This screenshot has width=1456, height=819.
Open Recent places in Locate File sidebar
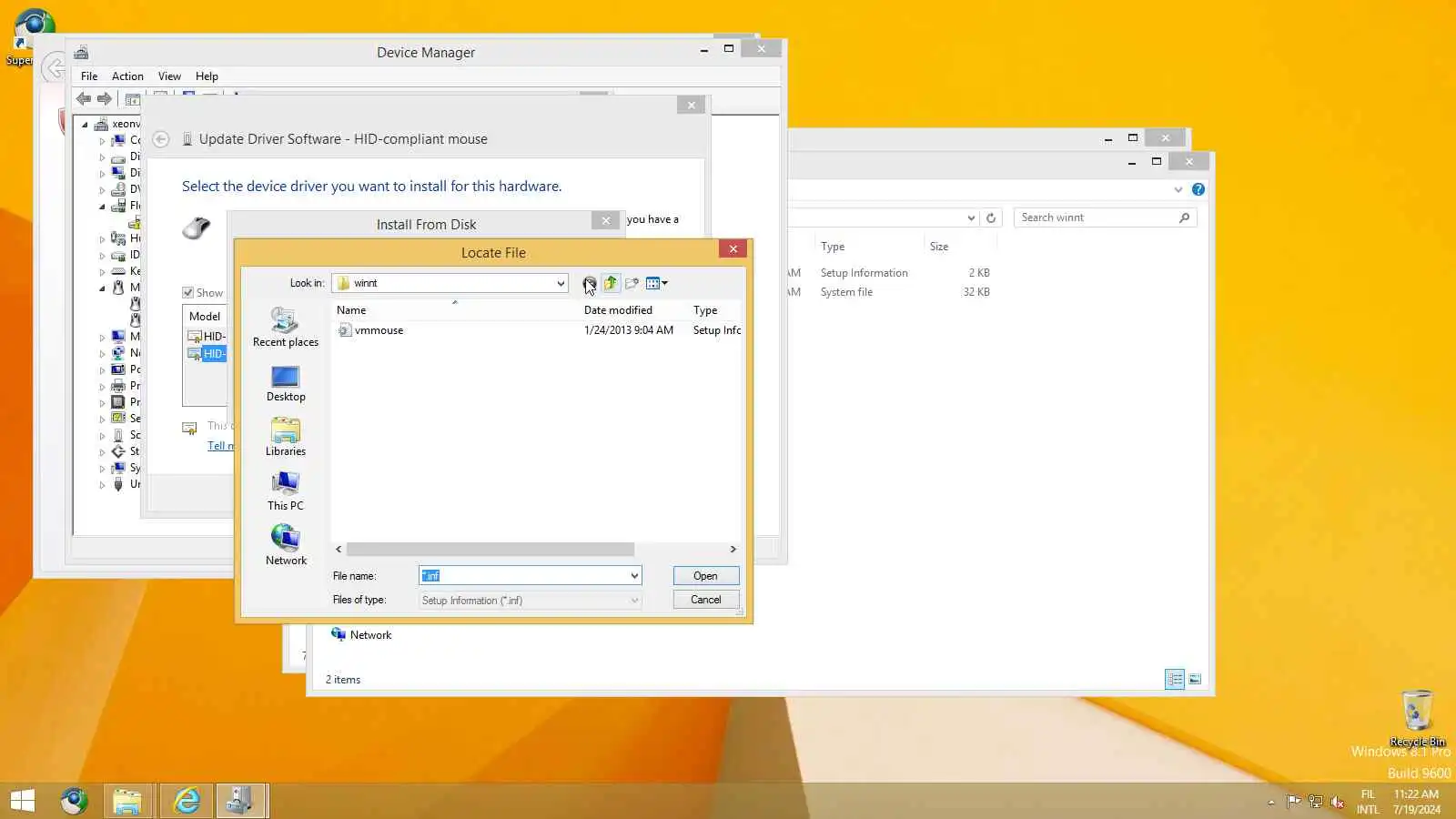(286, 328)
